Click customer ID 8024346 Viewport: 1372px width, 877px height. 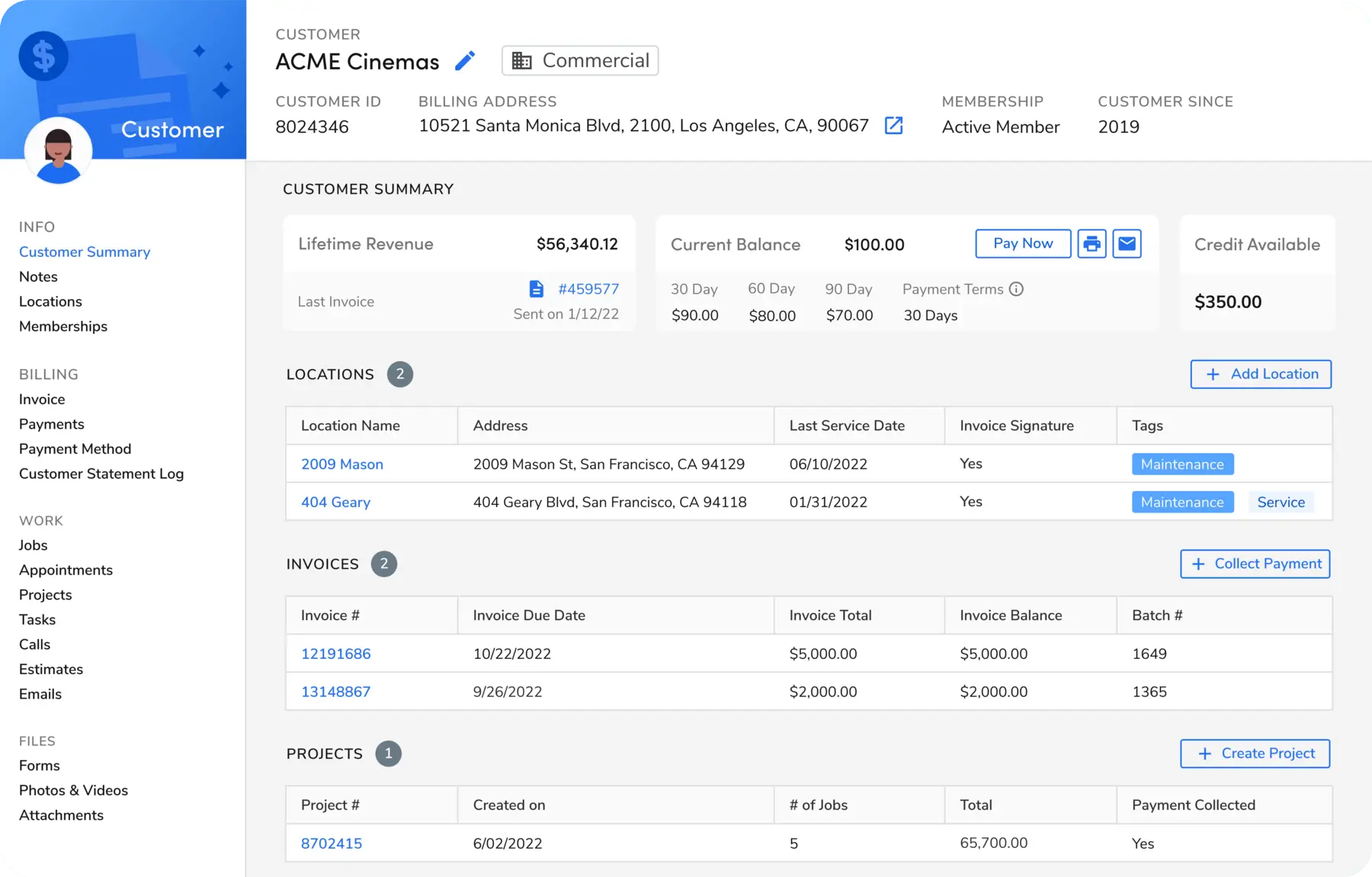tap(312, 127)
